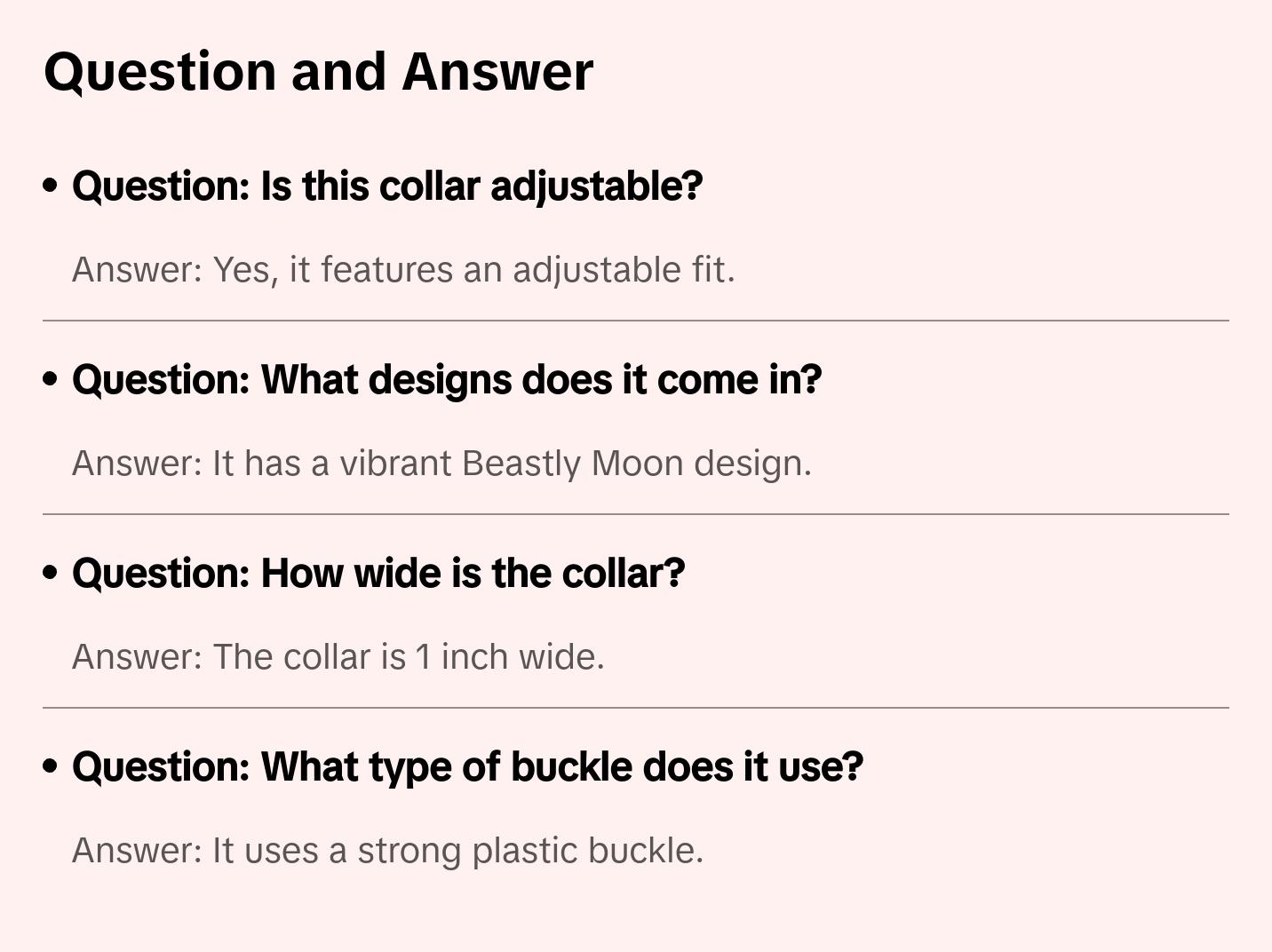
Task: Click bullet before designs question
Action: click(x=51, y=380)
